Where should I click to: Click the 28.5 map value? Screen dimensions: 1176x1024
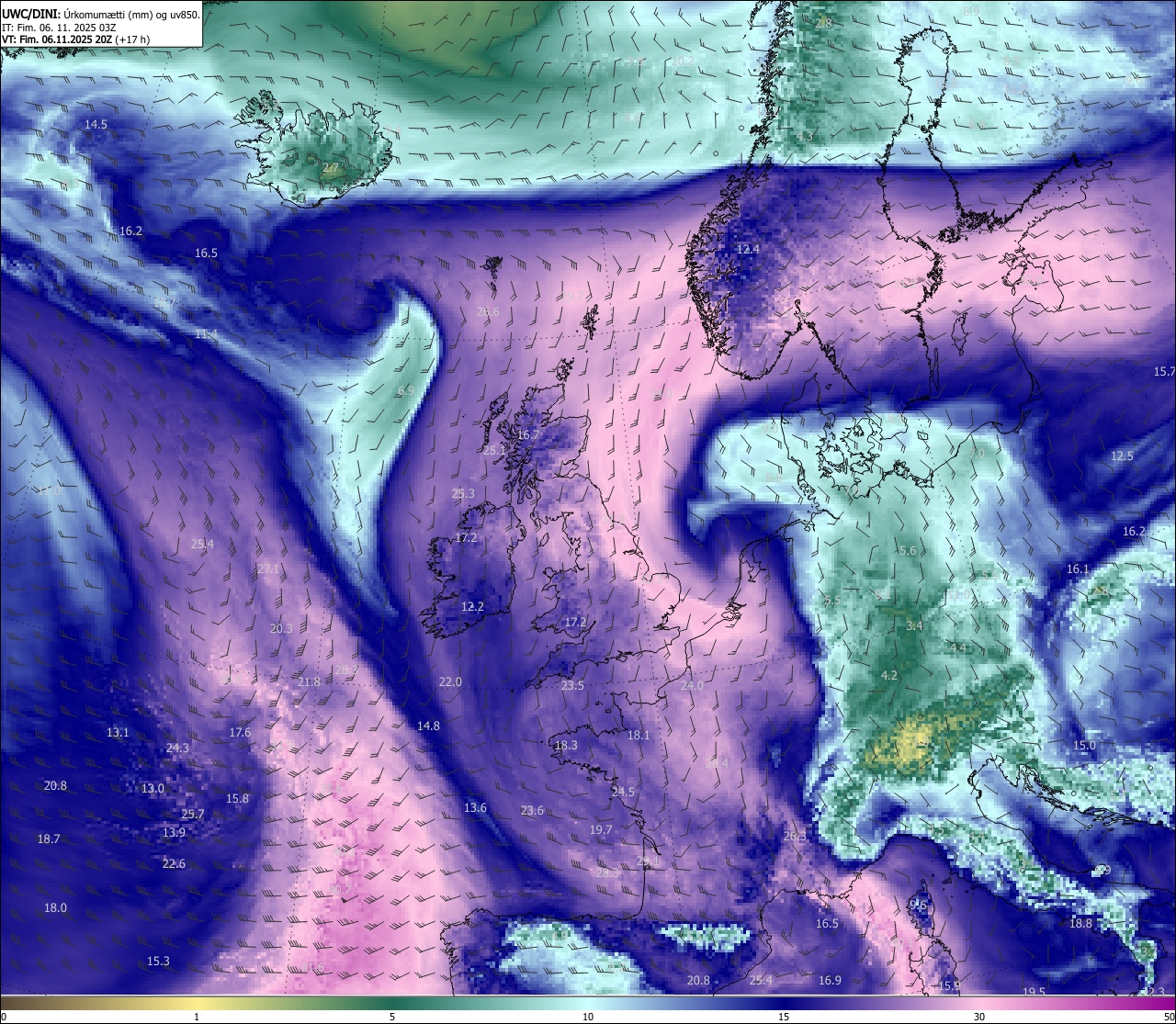tap(607, 873)
